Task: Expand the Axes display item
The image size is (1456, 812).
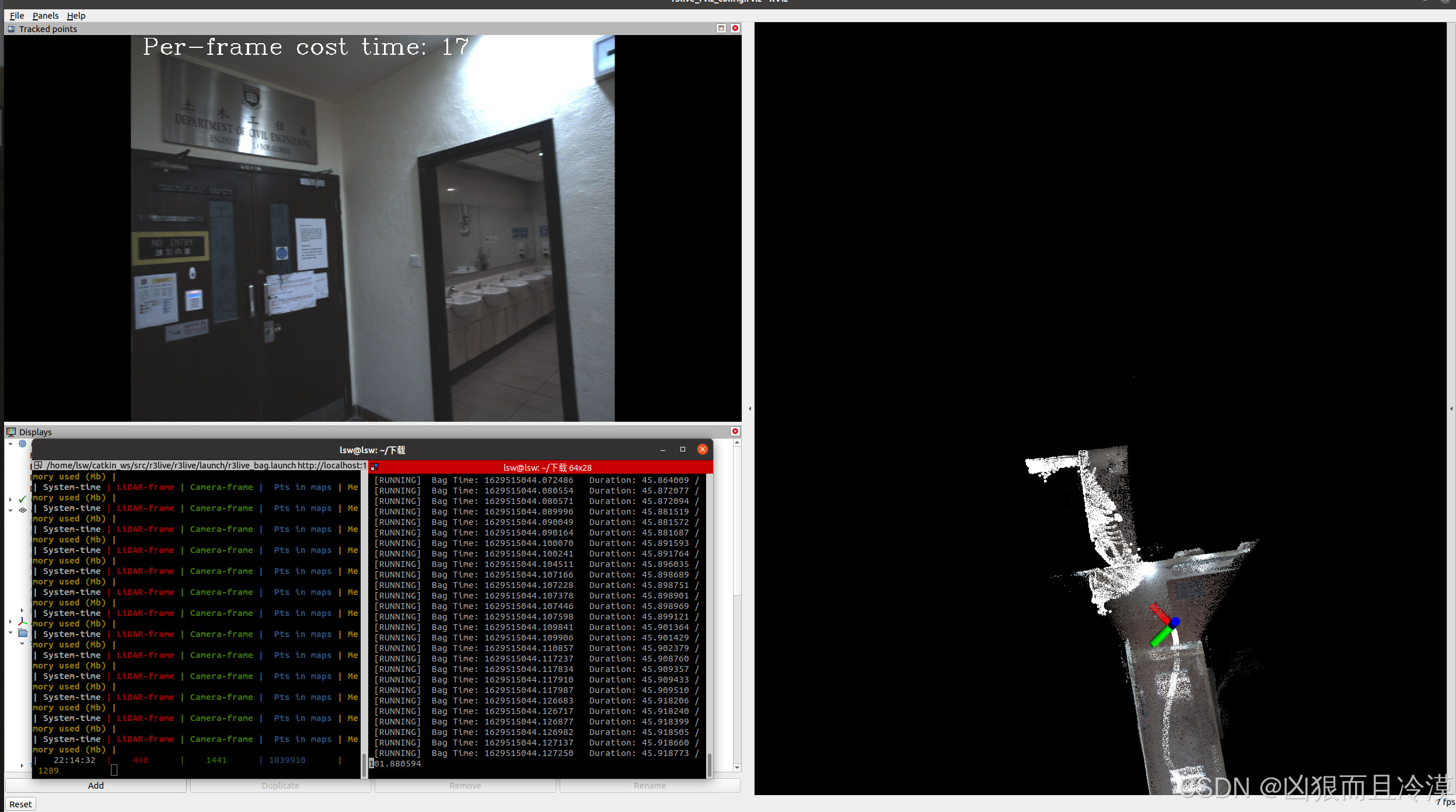Action: coord(11,622)
